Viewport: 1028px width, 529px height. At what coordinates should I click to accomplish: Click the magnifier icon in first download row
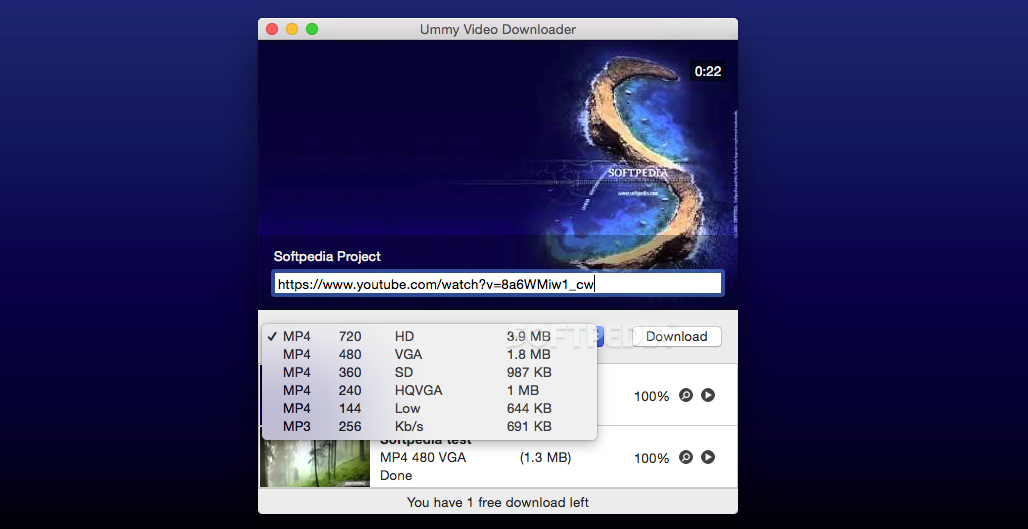click(686, 395)
